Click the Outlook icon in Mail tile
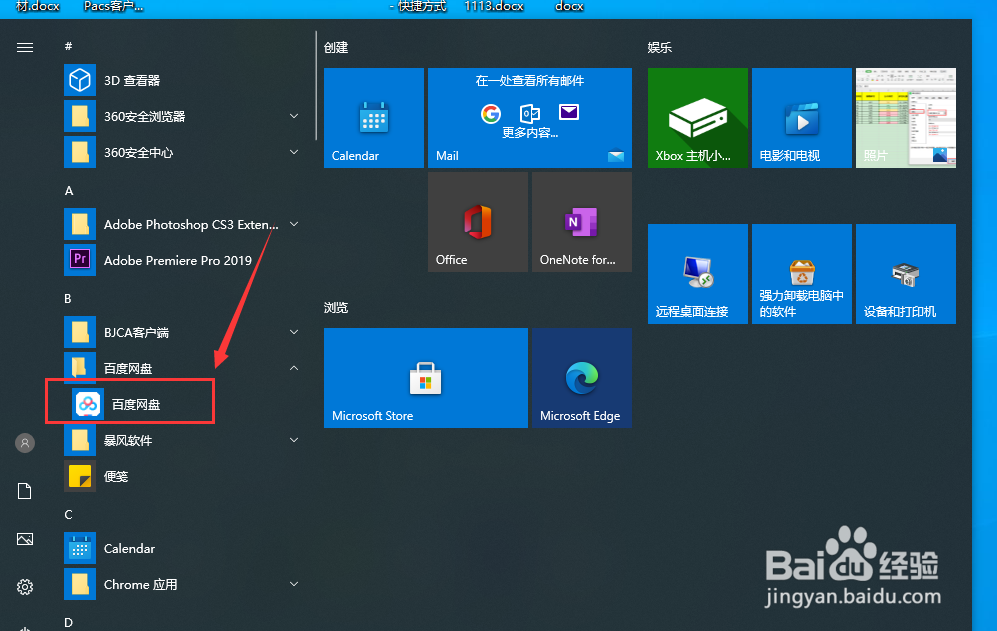This screenshot has width=997, height=631. (x=530, y=114)
